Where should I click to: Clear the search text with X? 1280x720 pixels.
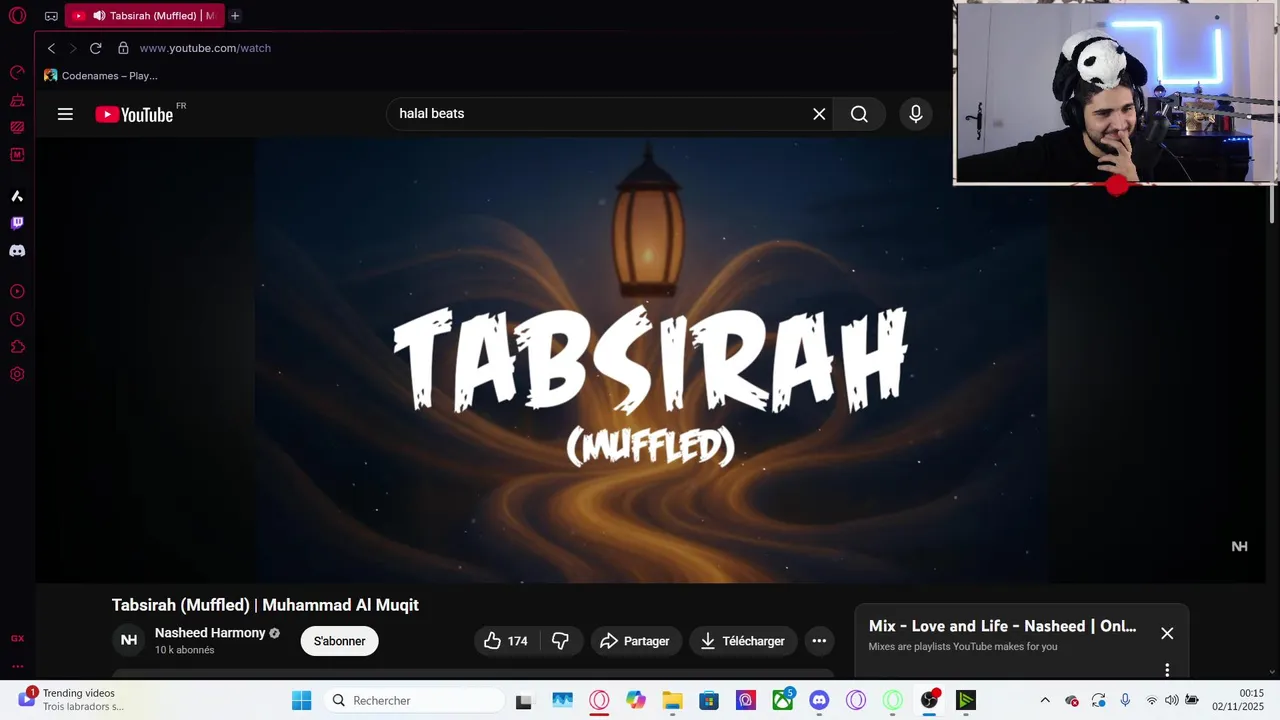tap(819, 114)
